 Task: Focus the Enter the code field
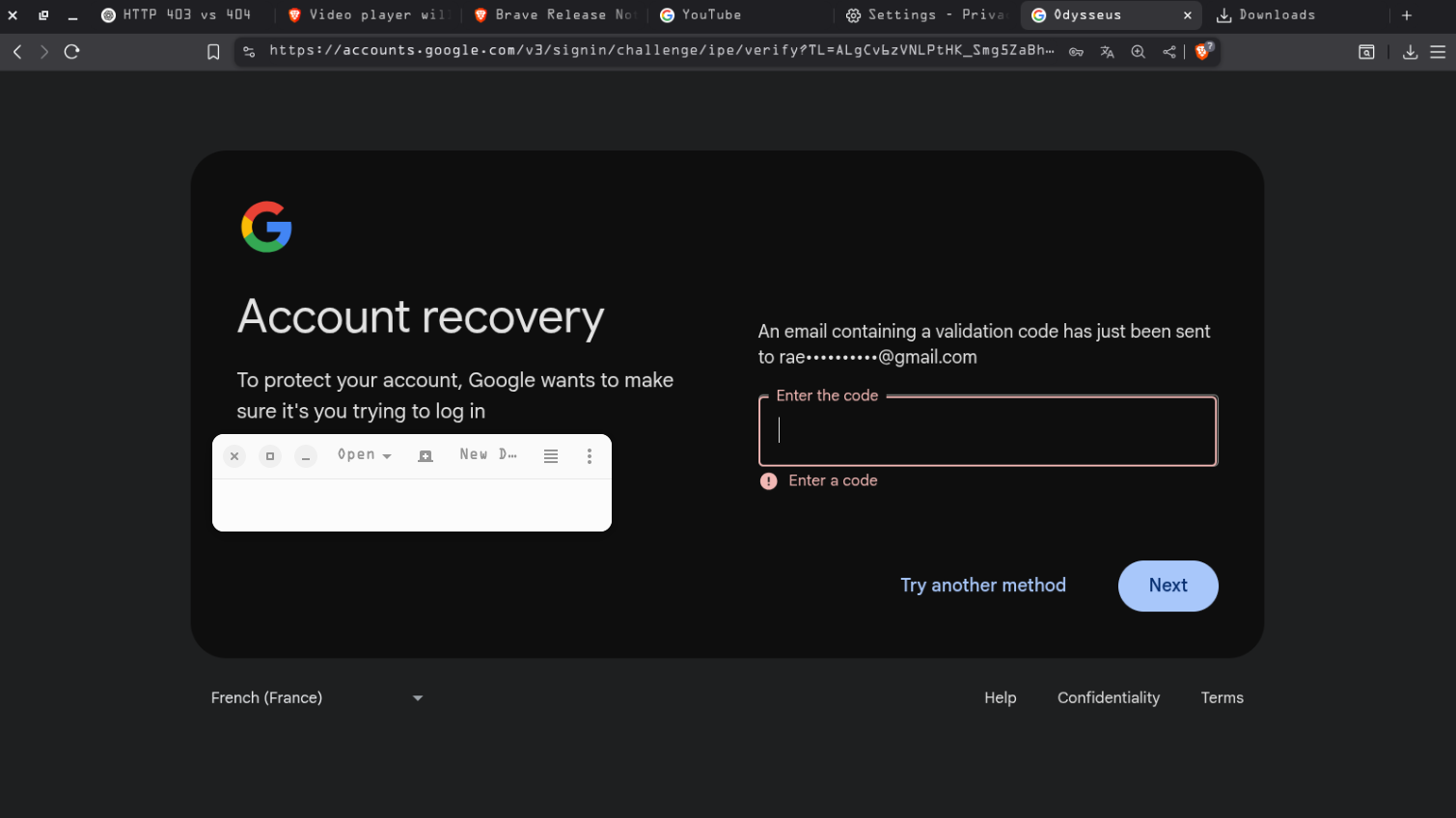988,431
